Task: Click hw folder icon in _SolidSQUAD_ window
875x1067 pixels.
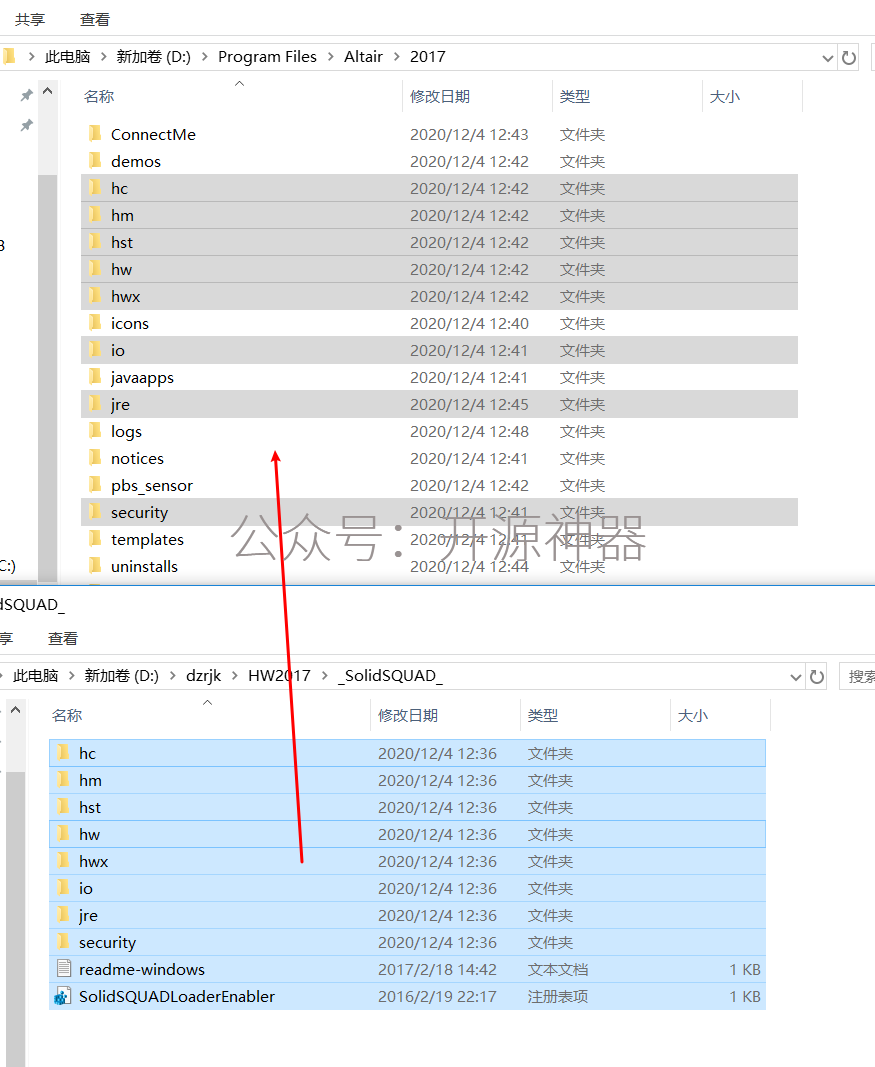Action: click(63, 833)
